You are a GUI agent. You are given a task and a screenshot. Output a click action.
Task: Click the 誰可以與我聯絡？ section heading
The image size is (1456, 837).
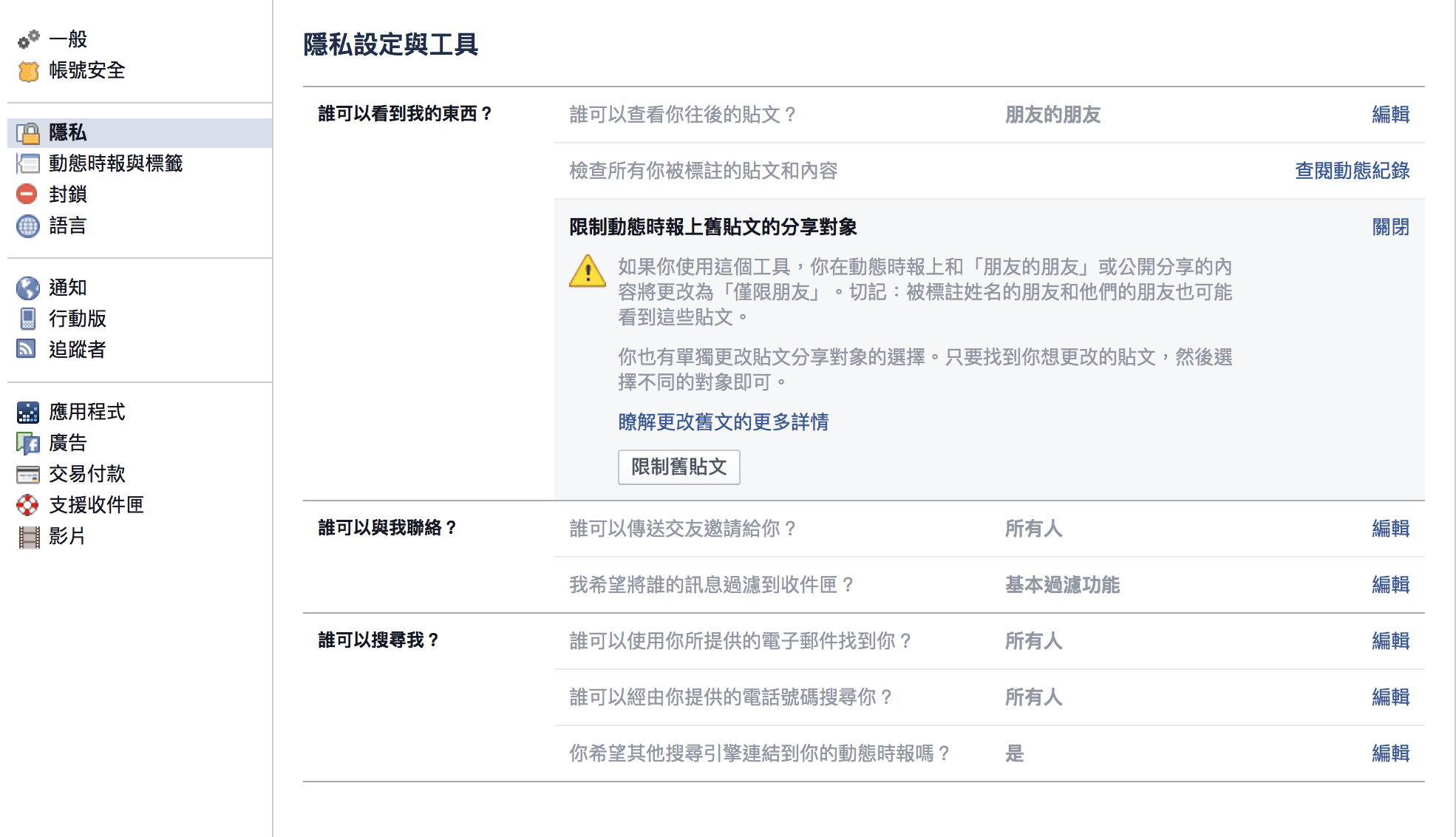click(x=387, y=528)
